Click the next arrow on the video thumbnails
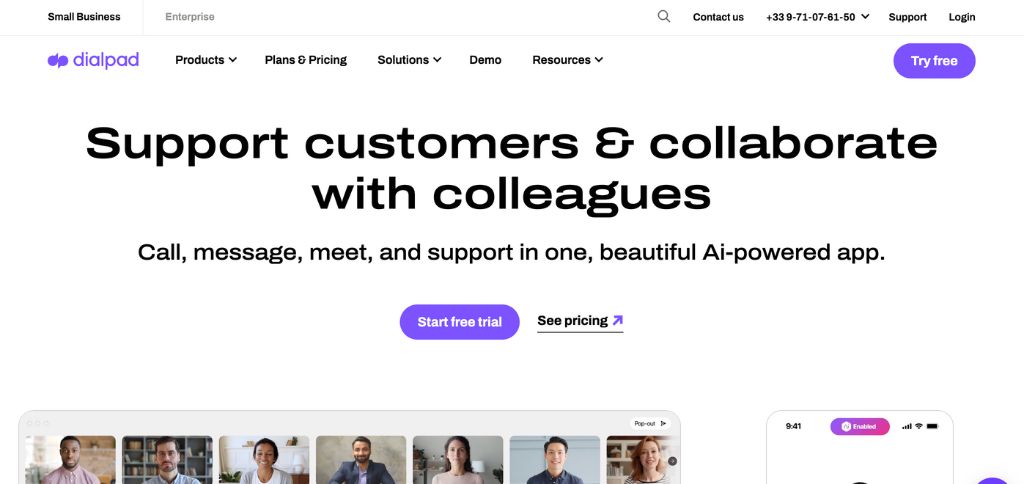Image resolution: width=1024 pixels, height=484 pixels. tap(672, 461)
